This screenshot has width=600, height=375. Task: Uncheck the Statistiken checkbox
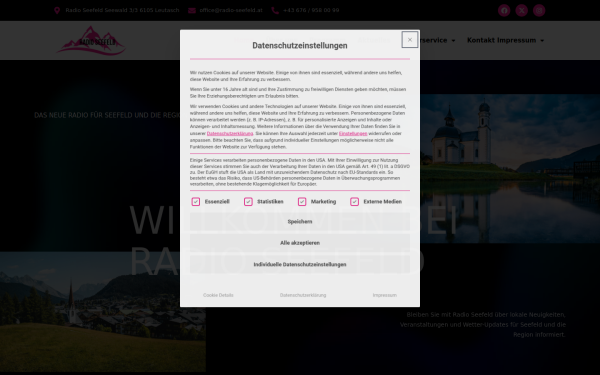248,202
